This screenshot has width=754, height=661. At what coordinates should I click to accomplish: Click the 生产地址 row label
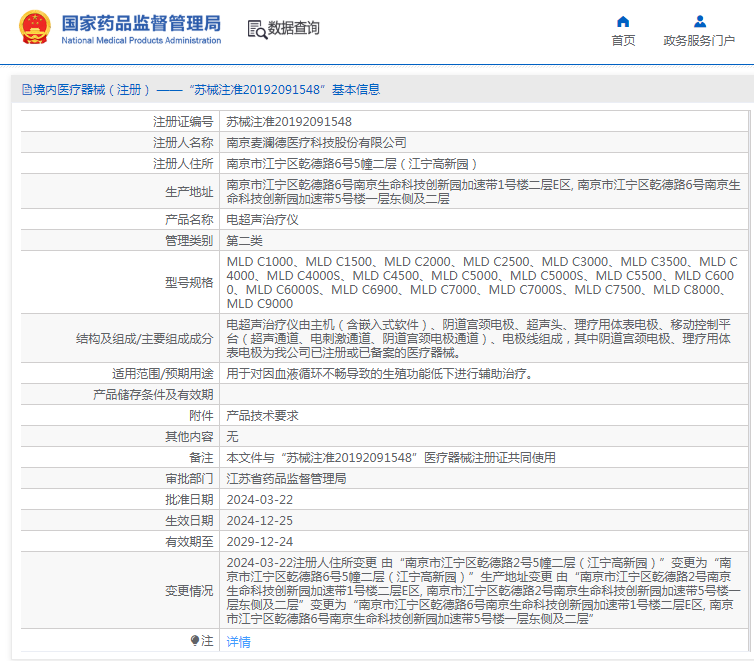tap(189, 192)
